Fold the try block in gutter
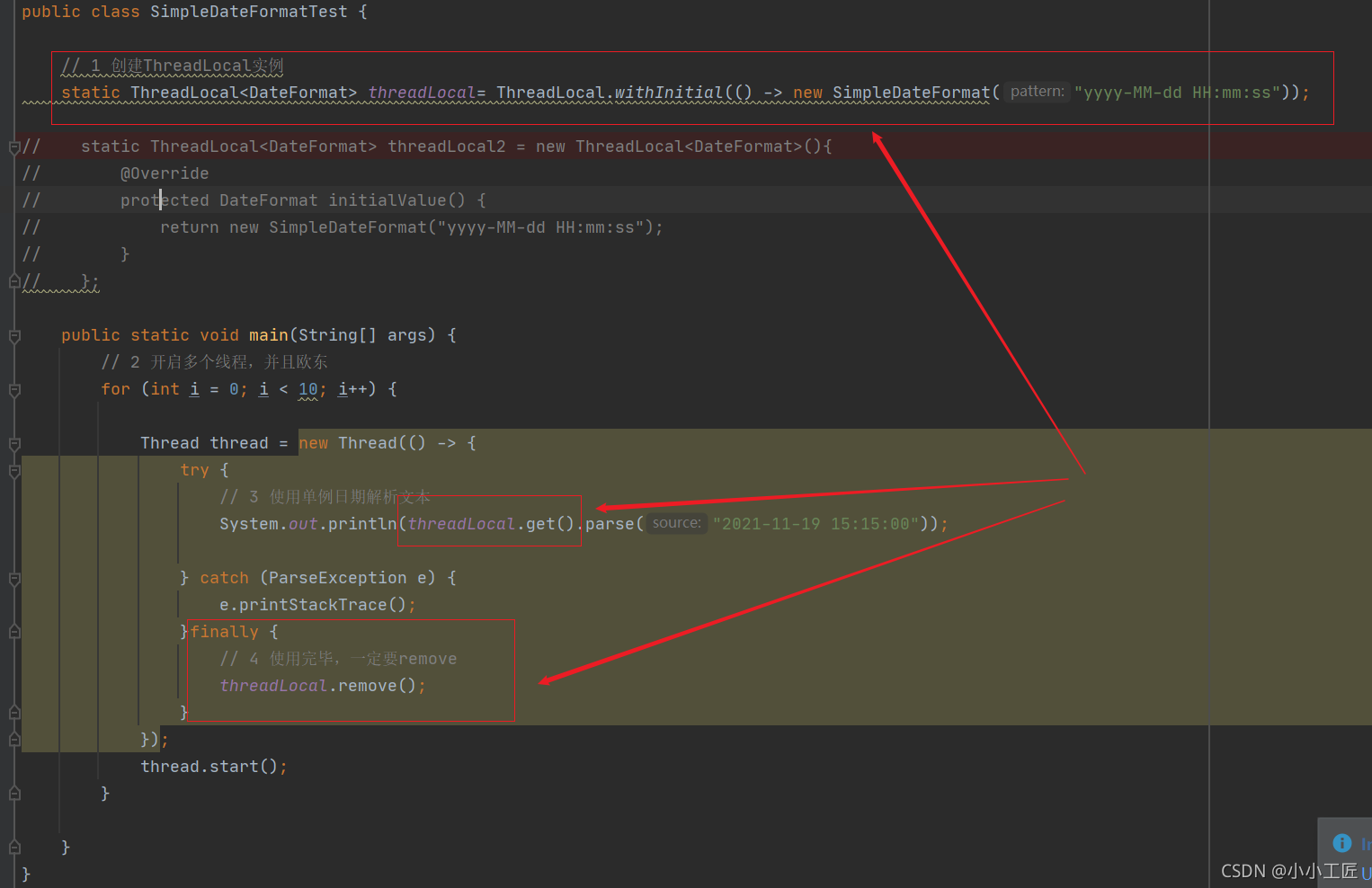The width and height of the screenshot is (1372, 888). click(14, 471)
